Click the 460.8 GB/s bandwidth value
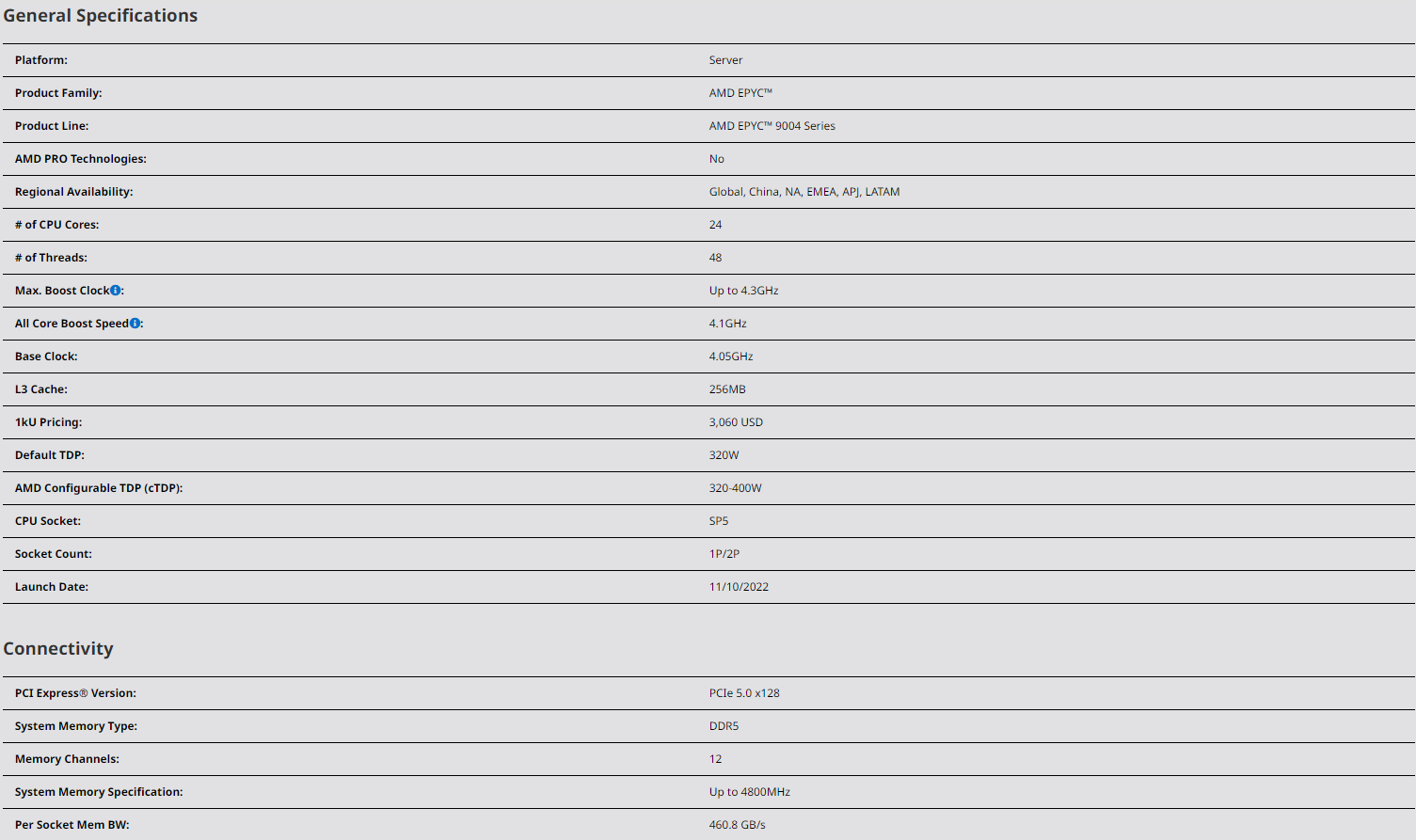The image size is (1416, 840). [738, 825]
